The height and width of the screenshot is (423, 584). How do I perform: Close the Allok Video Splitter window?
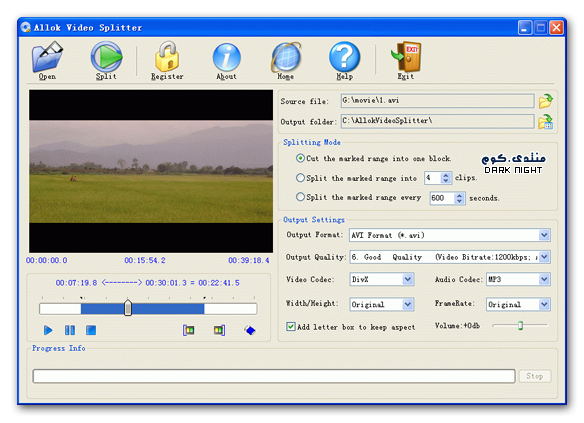[x=556, y=28]
